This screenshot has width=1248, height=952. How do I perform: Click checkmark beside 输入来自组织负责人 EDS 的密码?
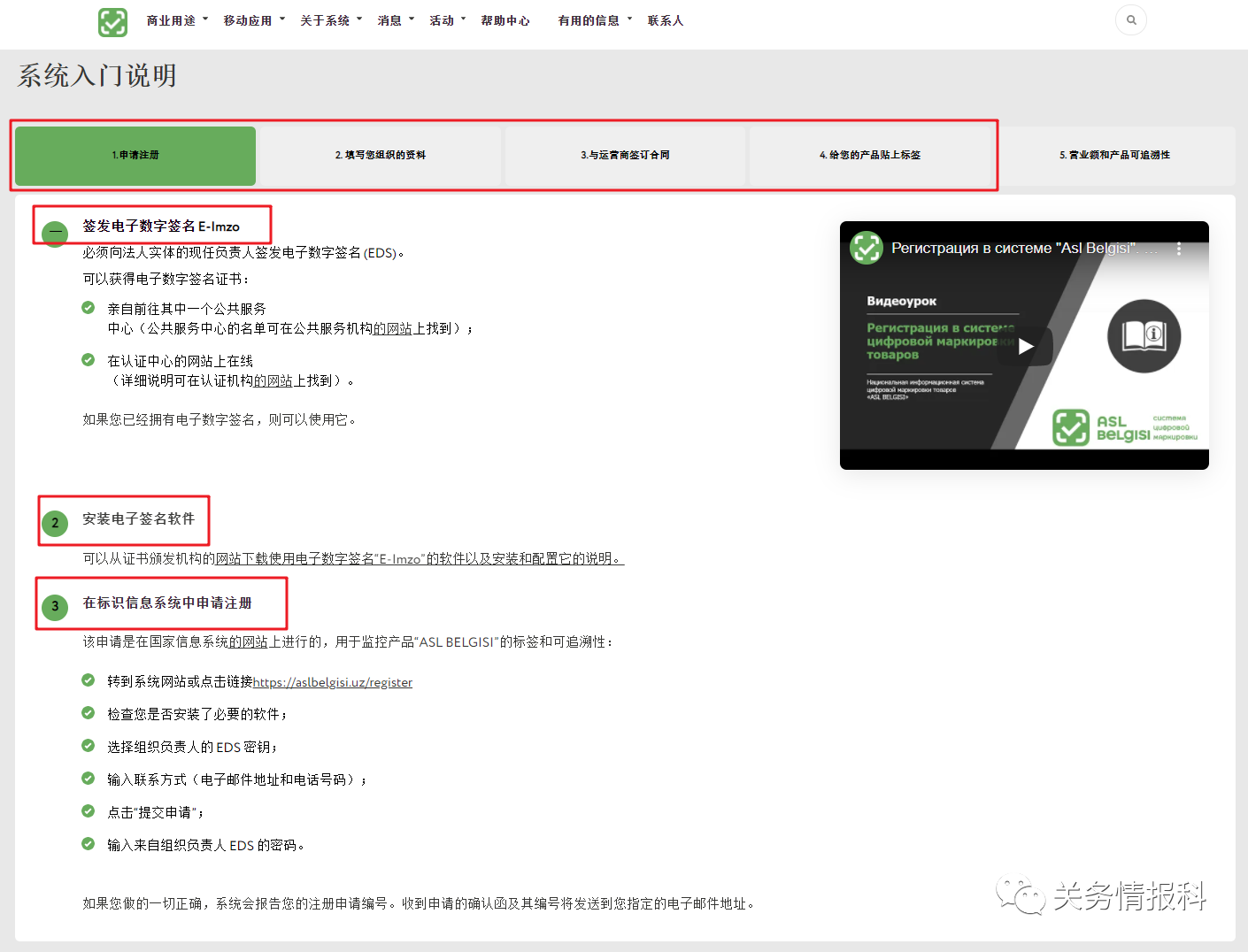[x=88, y=844]
